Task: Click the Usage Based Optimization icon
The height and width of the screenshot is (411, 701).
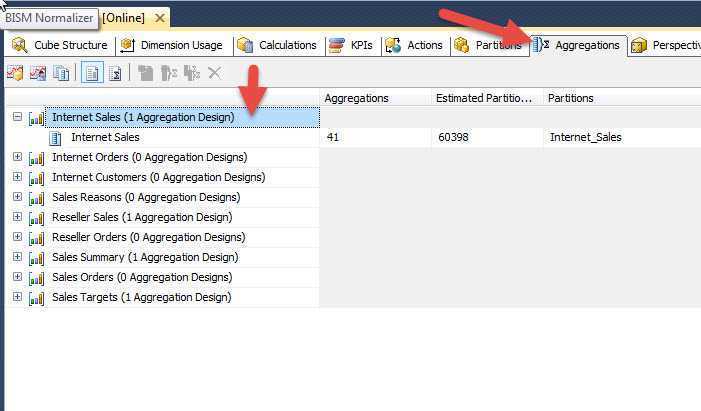Action: [x=38, y=73]
